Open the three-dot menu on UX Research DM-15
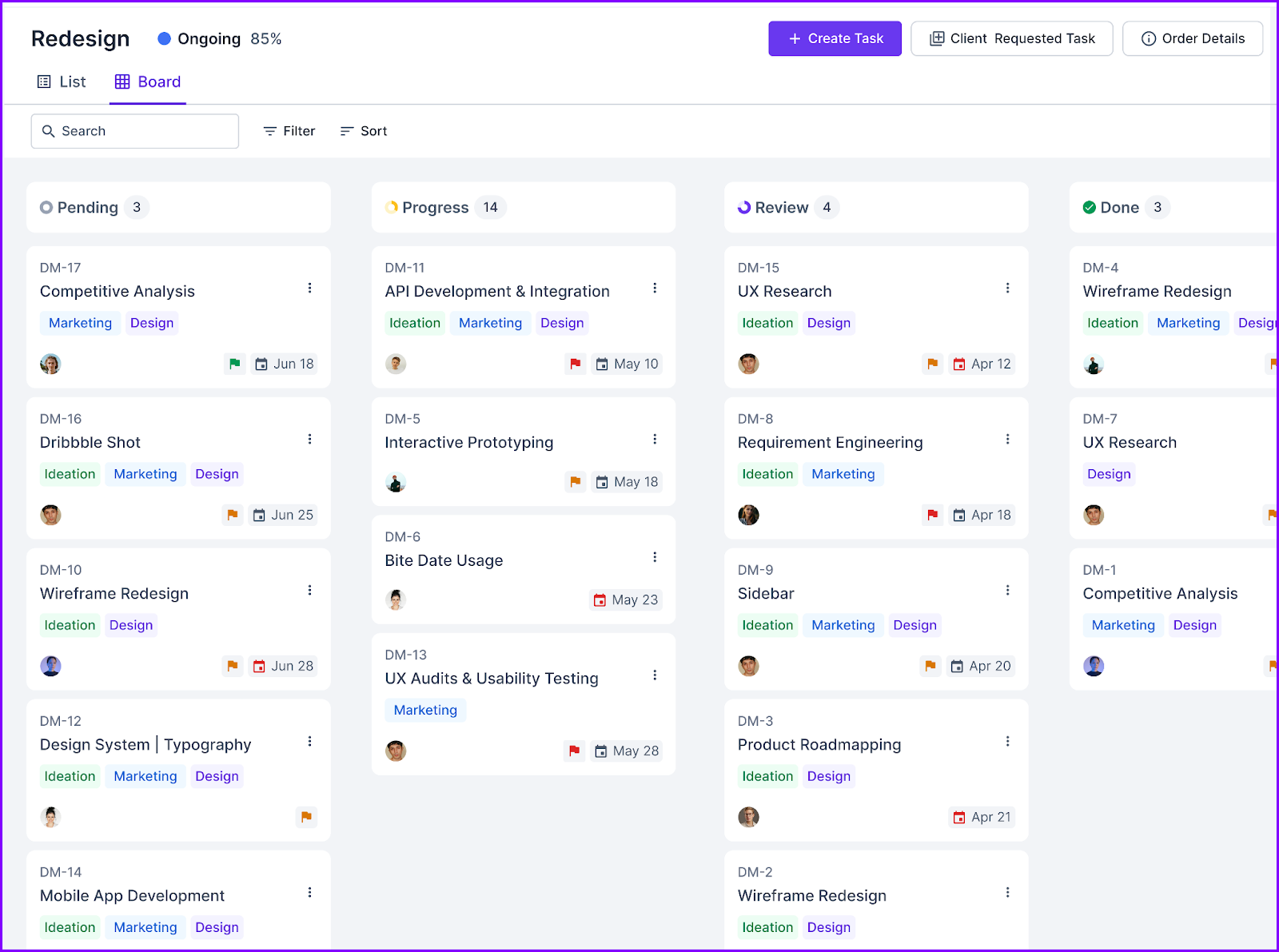The width and height of the screenshot is (1279, 952). point(1007,288)
